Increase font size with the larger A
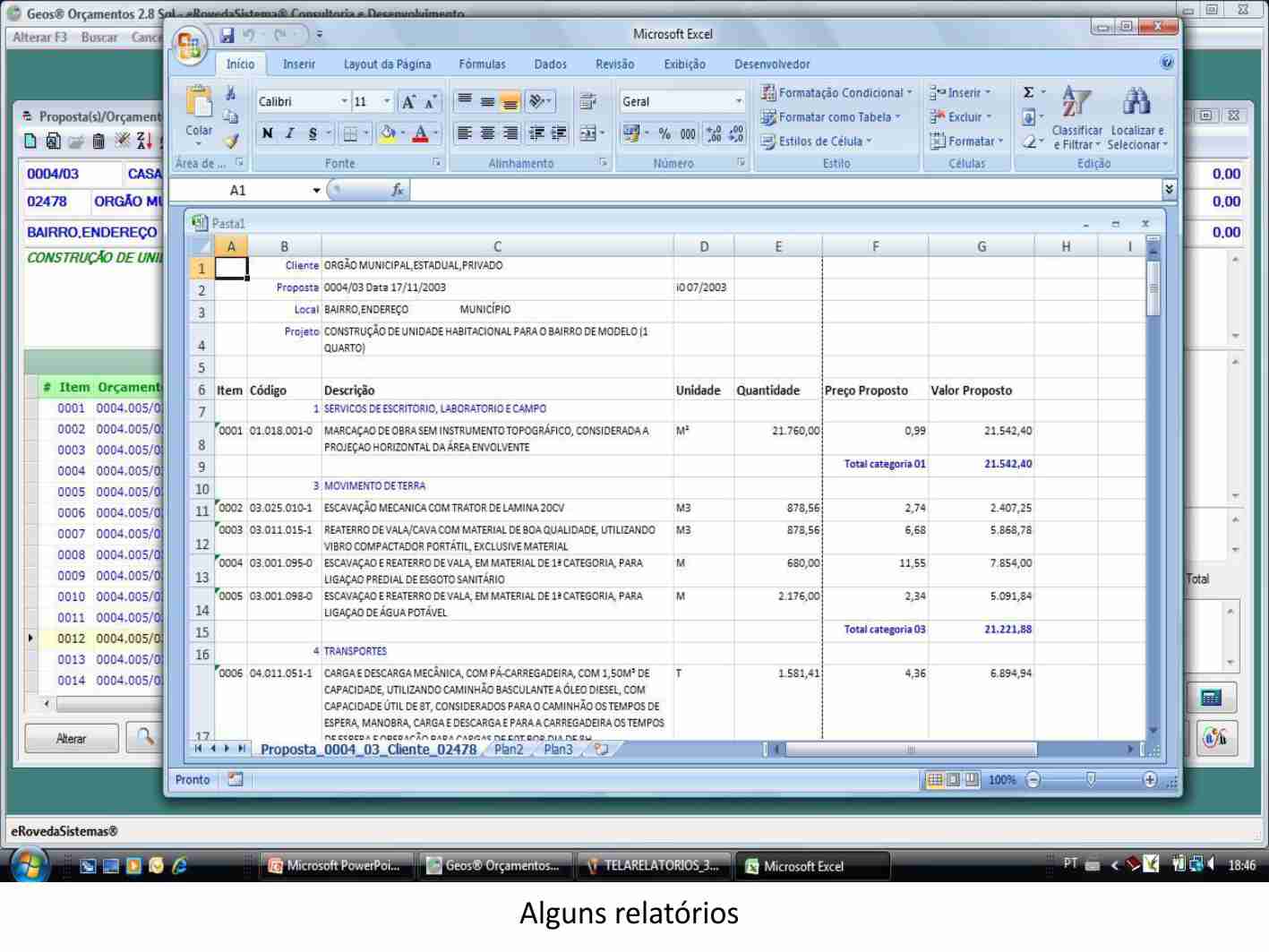 [x=409, y=102]
